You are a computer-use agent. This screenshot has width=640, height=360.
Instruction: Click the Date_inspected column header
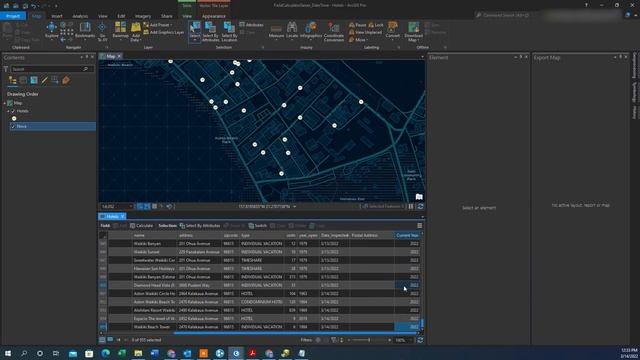coord(334,236)
